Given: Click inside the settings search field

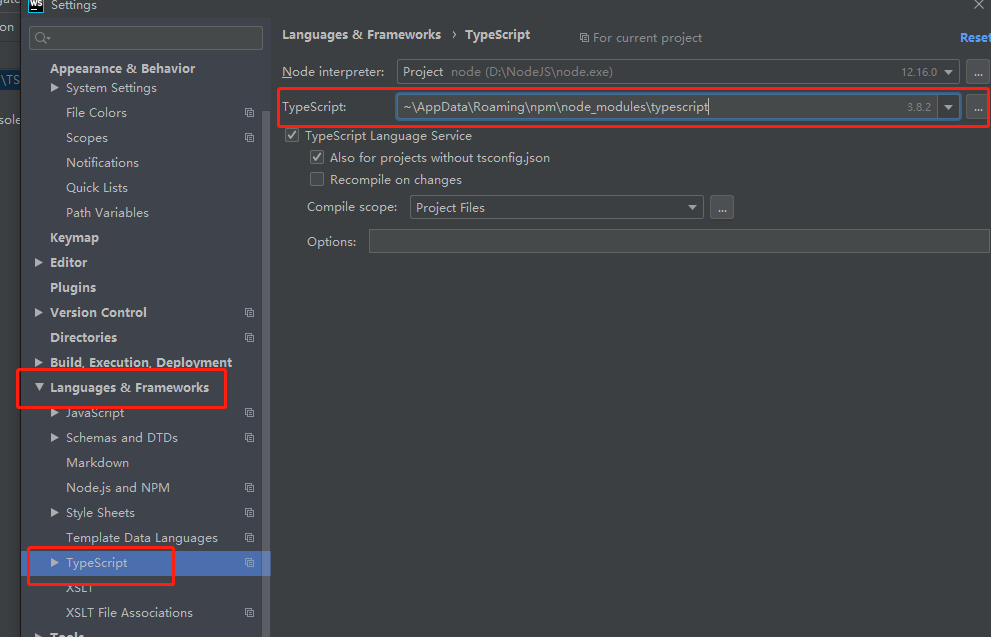Looking at the screenshot, I should coord(146,38).
